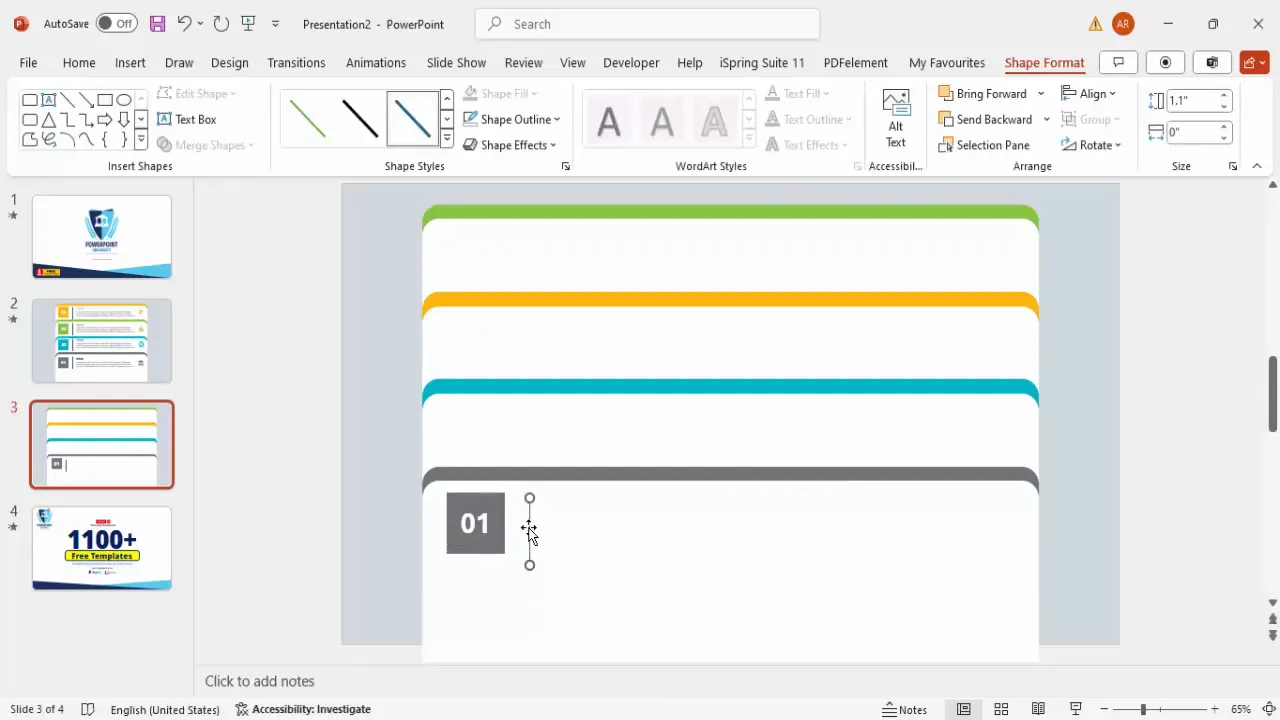
Task: Pick the straight line shape
Action: coord(67,100)
